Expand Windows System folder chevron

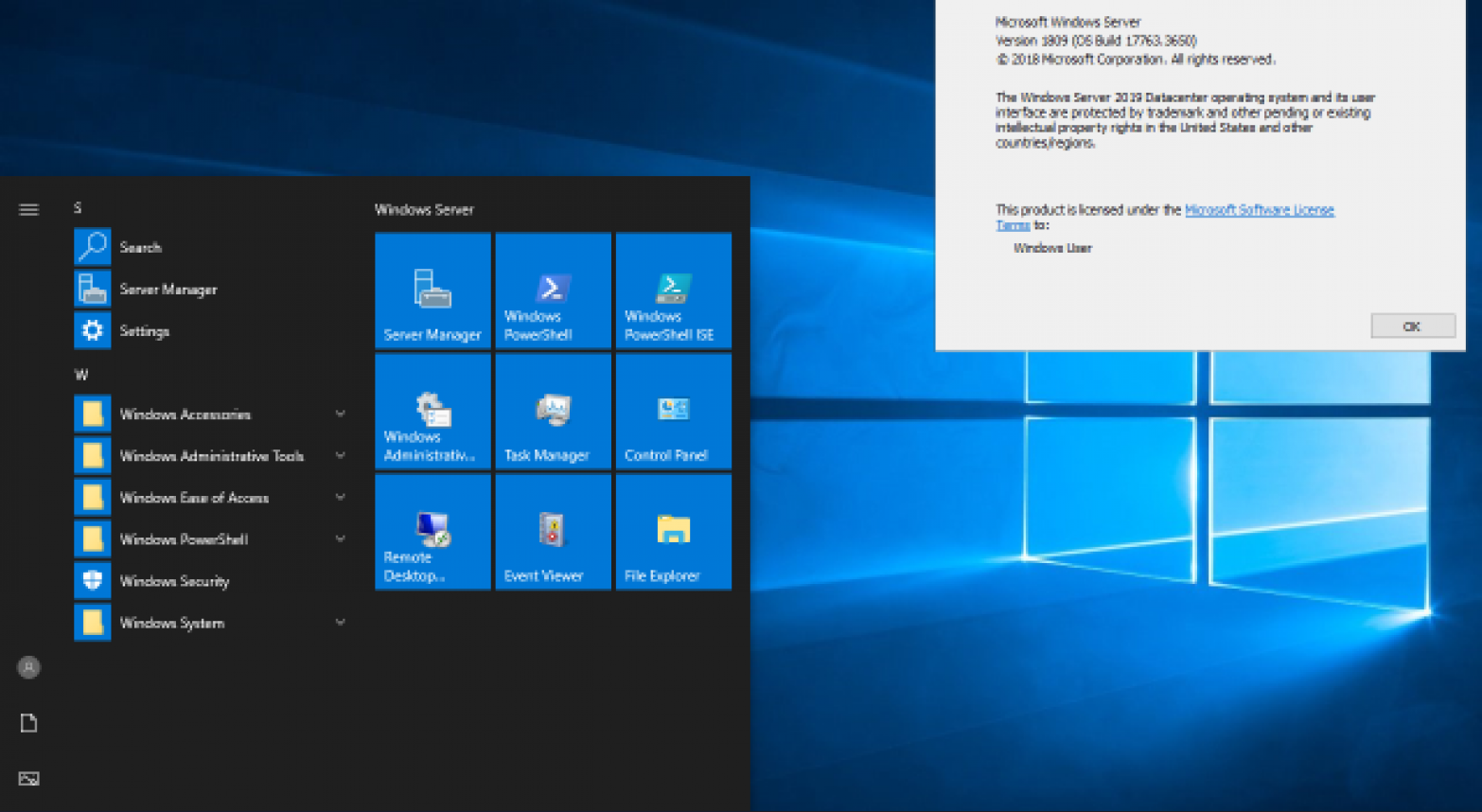[x=341, y=622]
